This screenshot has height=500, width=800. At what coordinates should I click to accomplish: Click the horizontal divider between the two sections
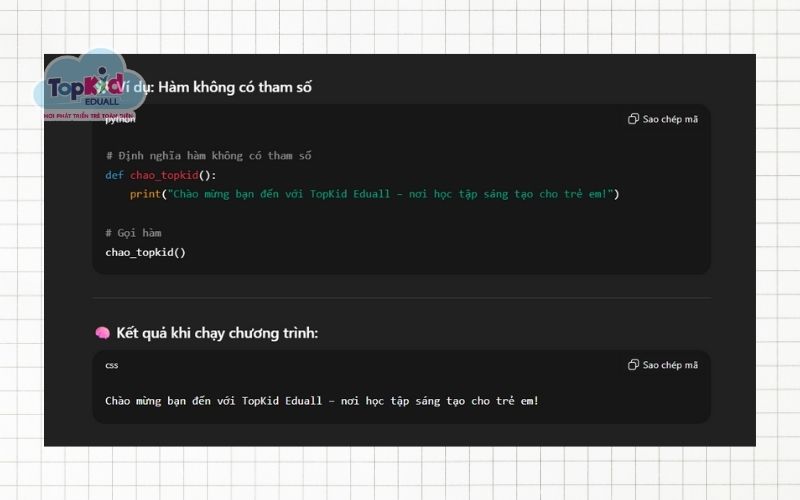pyautogui.click(x=401, y=297)
